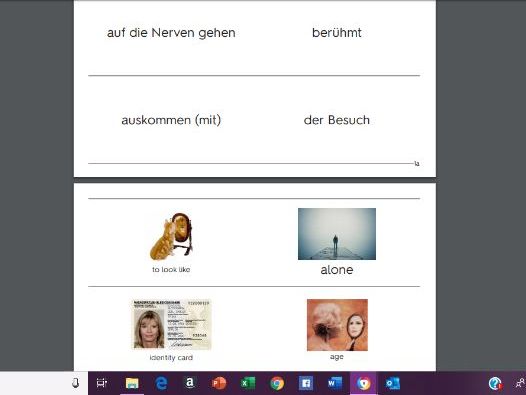
Task: Open the Amazon taskbar shortcut
Action: pyautogui.click(x=190, y=383)
